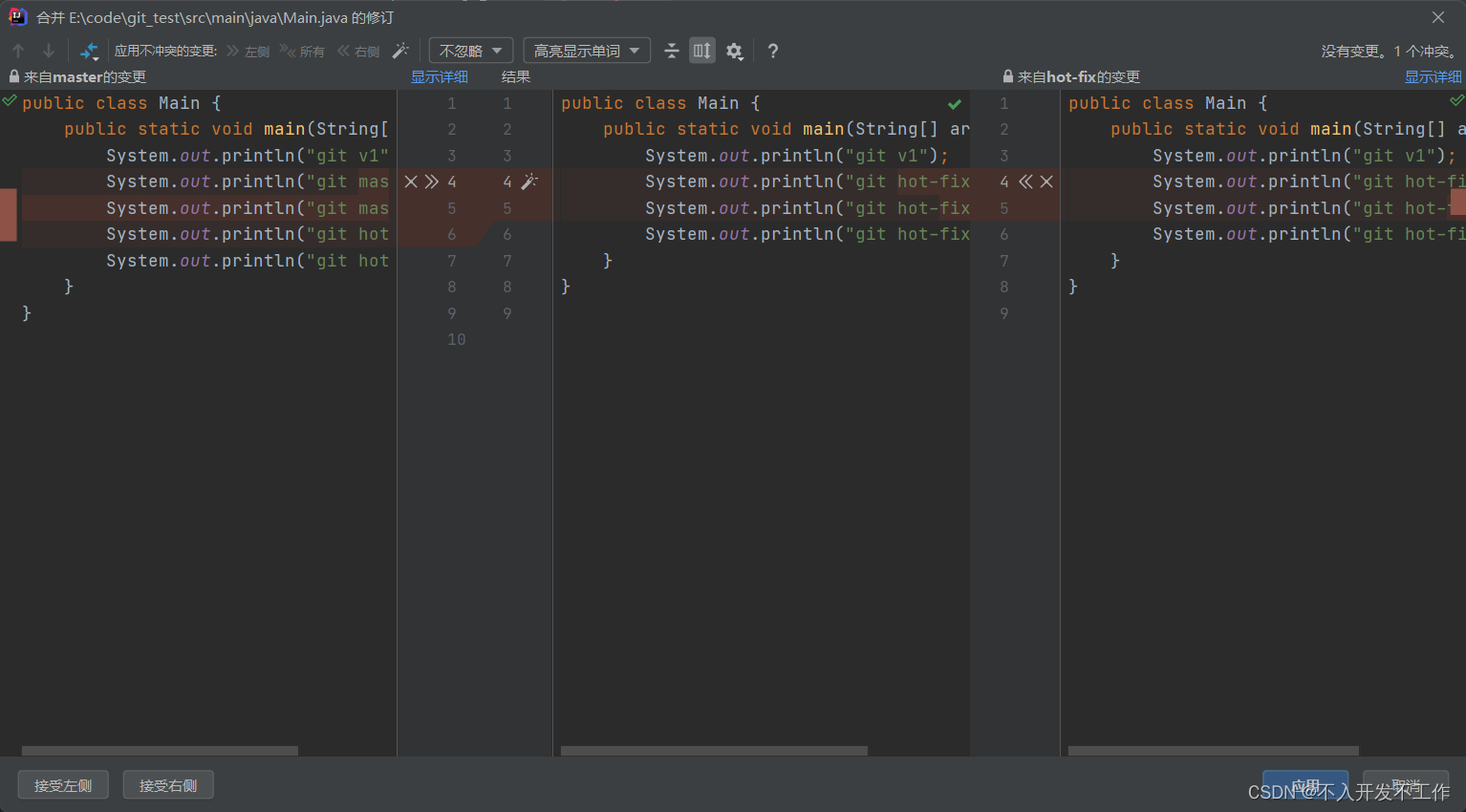Screen dimensions: 1466x812
Task: Click the result pane horizontal scrollbar
Action: [x=714, y=751]
